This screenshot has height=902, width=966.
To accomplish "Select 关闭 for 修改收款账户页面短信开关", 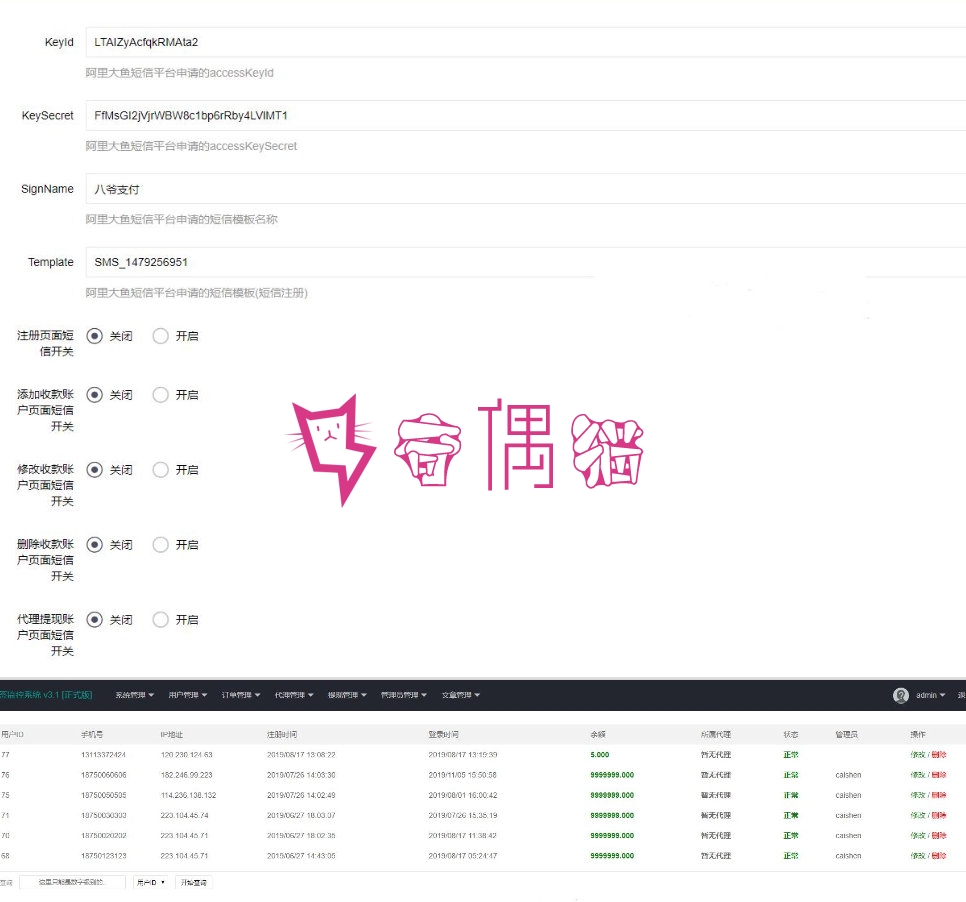I will pos(94,470).
